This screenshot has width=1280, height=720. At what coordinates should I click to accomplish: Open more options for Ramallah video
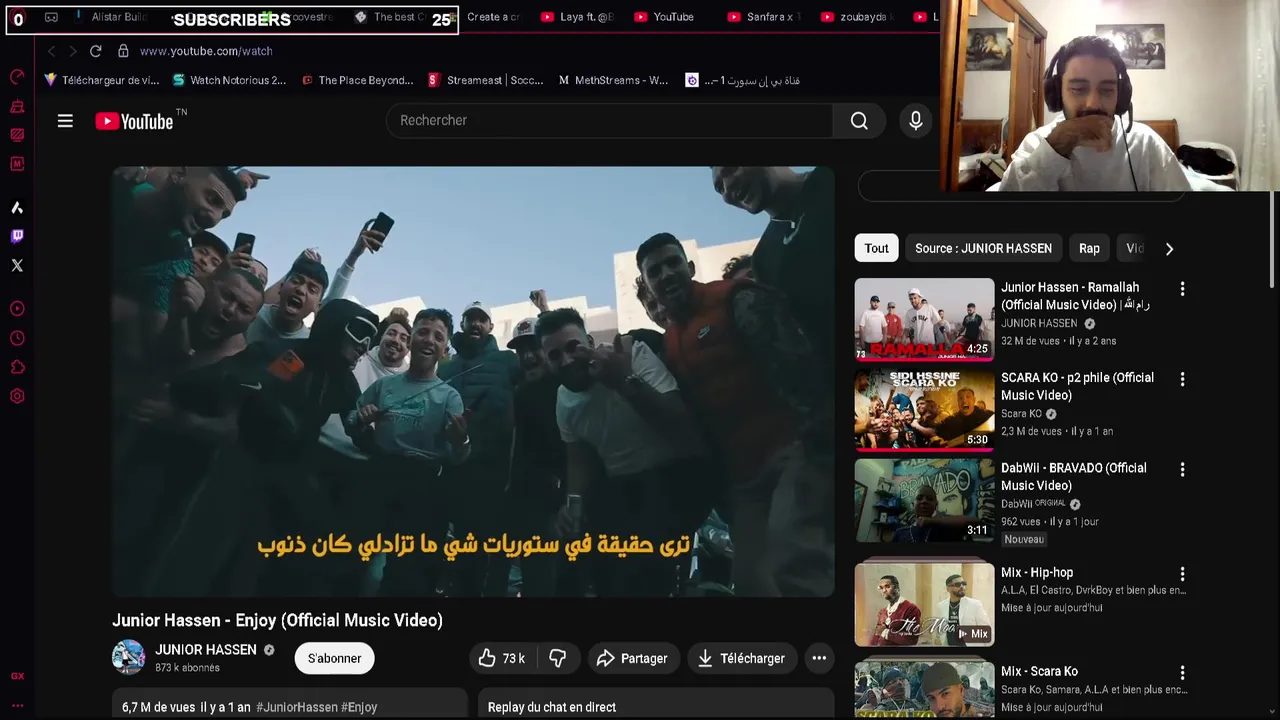[x=1182, y=289]
